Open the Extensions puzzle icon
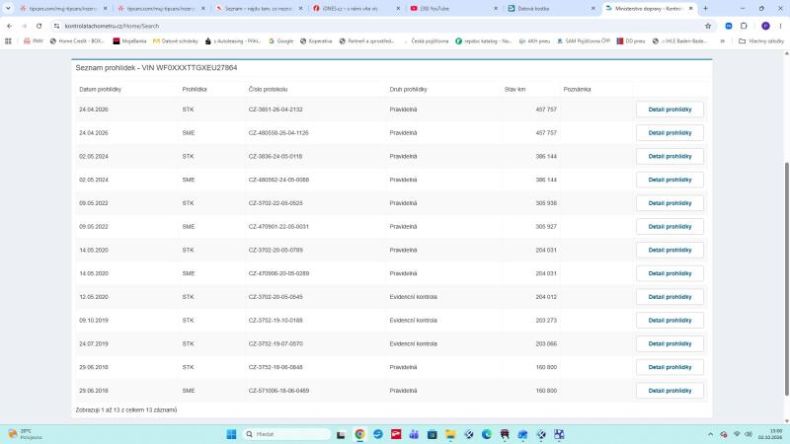This screenshot has height=444, width=790. (x=744, y=26)
